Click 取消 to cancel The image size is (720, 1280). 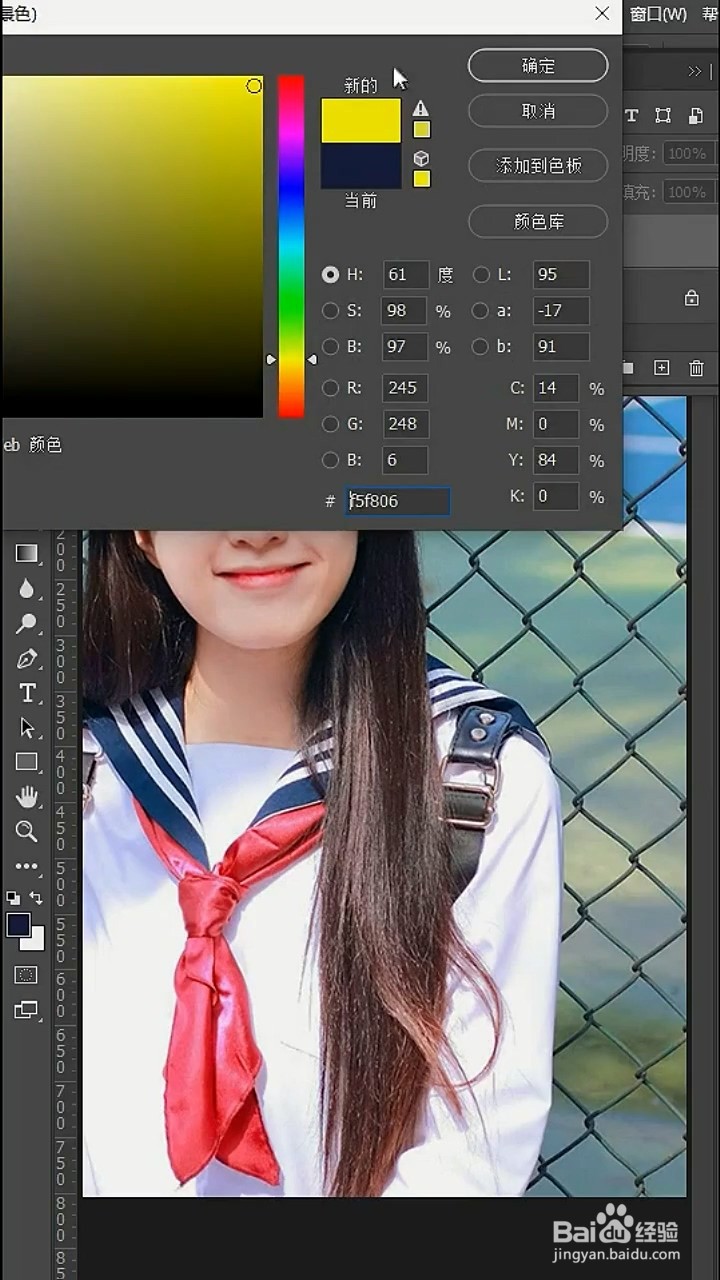coord(538,111)
